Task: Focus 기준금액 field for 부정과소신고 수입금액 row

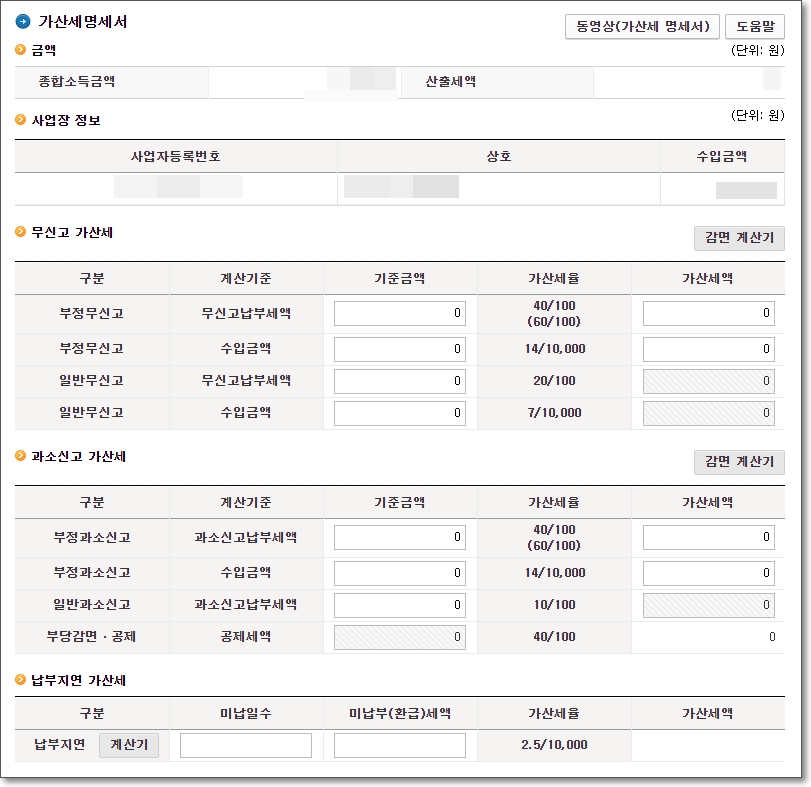Action: 400,573
